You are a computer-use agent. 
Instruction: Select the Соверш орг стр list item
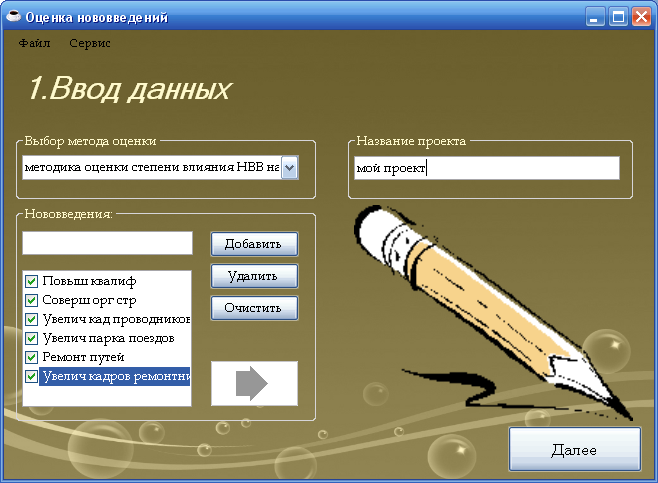tap(89, 300)
